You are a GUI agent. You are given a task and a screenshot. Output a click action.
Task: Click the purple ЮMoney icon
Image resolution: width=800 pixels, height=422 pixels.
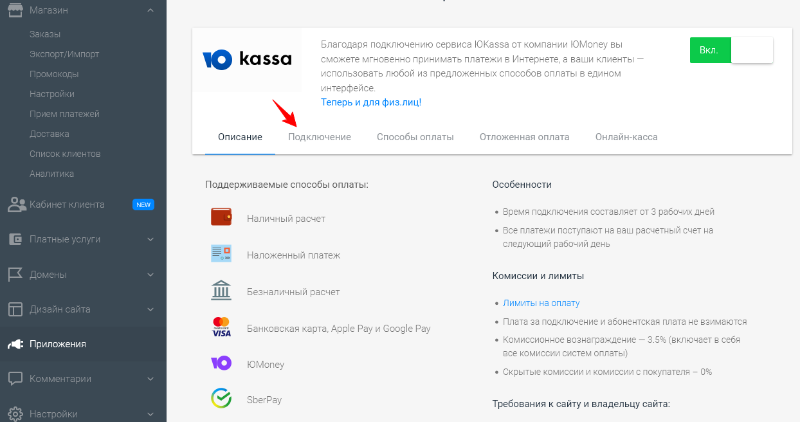[221, 363]
